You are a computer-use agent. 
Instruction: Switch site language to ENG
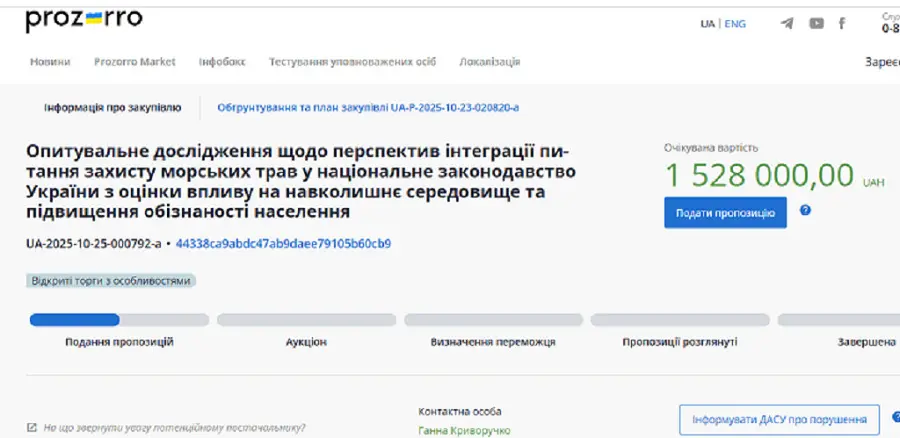point(735,24)
